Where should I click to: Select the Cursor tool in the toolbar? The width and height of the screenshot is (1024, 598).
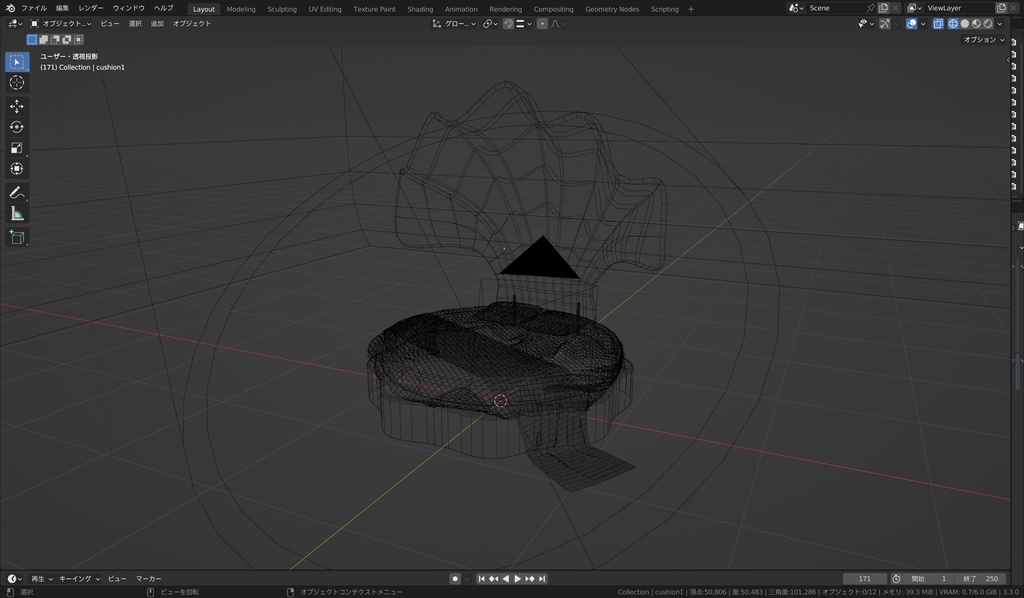click(17, 83)
